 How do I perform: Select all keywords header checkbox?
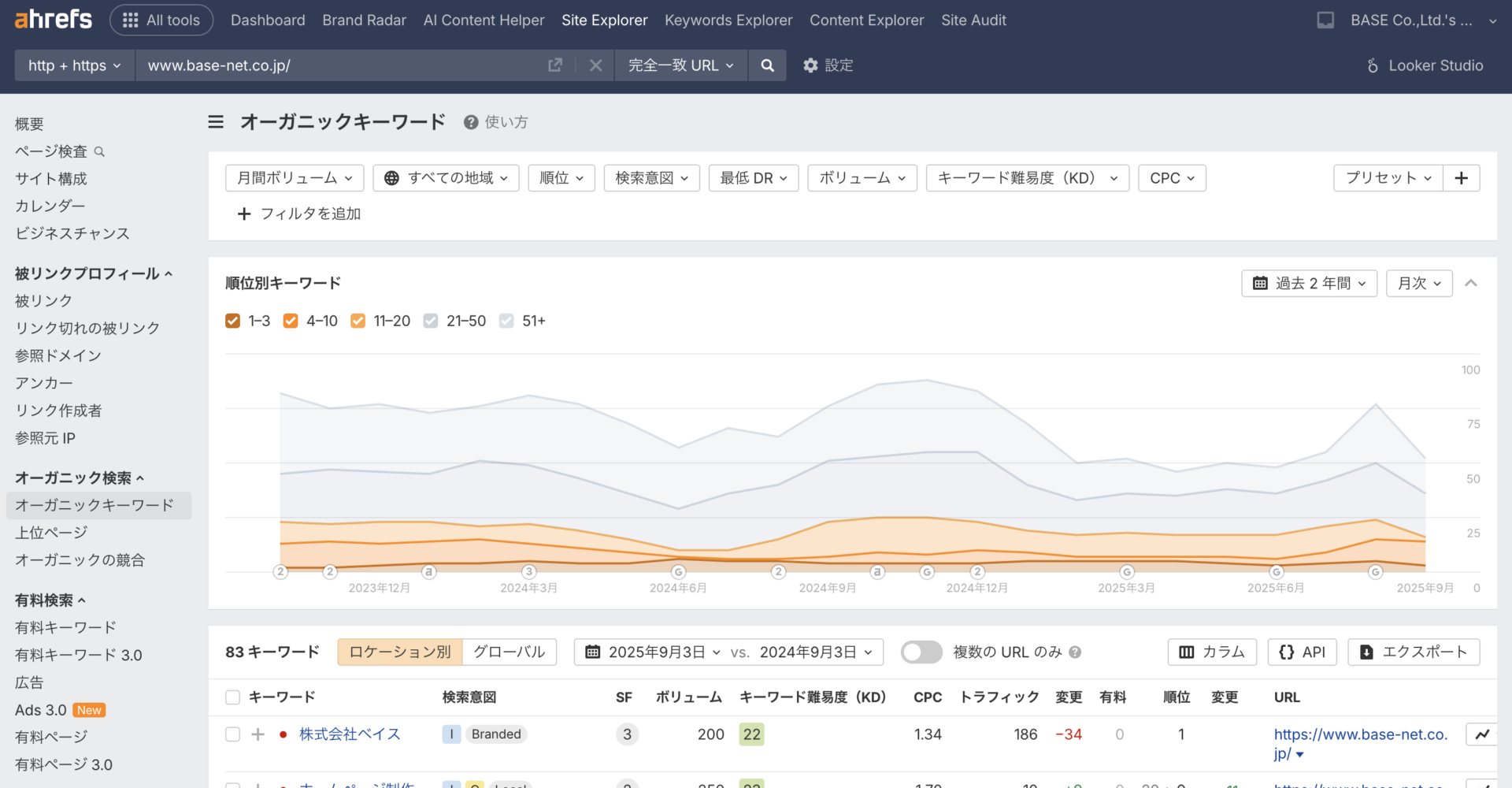232,697
